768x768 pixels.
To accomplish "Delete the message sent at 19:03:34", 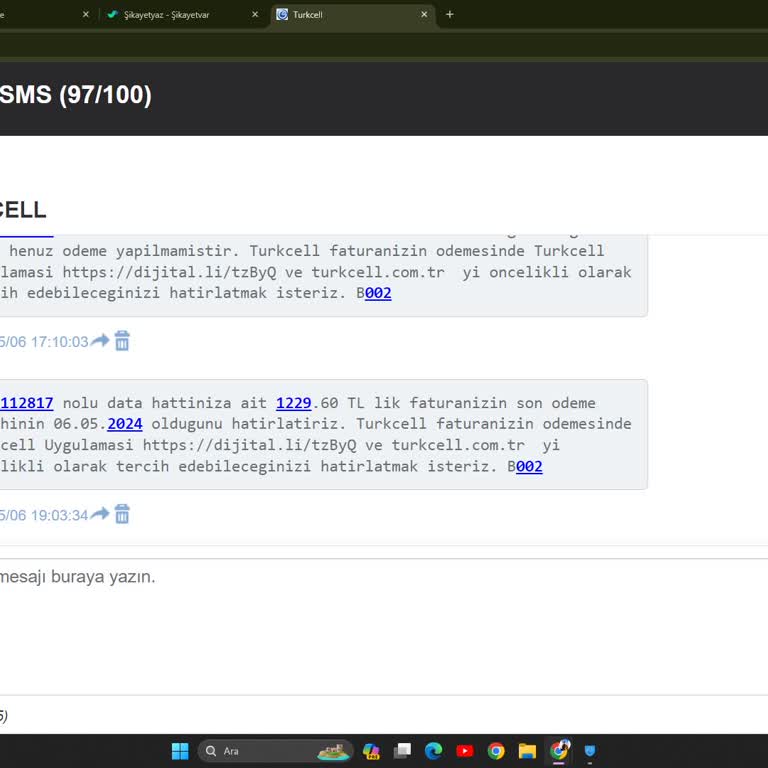I will pyautogui.click(x=122, y=514).
